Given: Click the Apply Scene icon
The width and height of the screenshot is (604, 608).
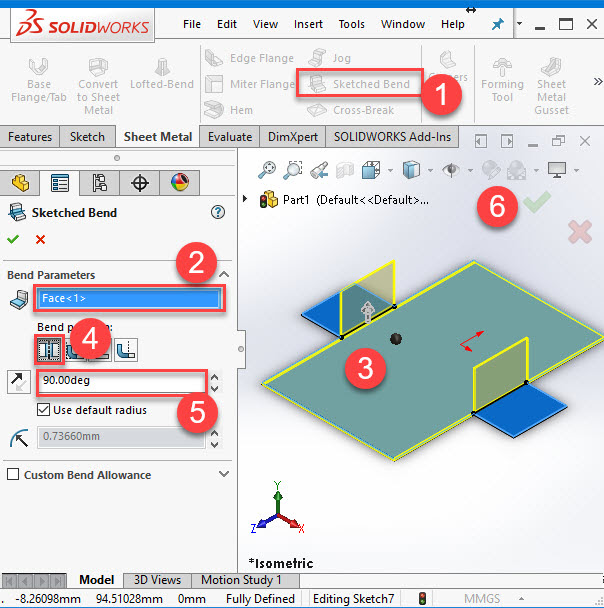Looking at the screenshot, I should tap(517, 170).
